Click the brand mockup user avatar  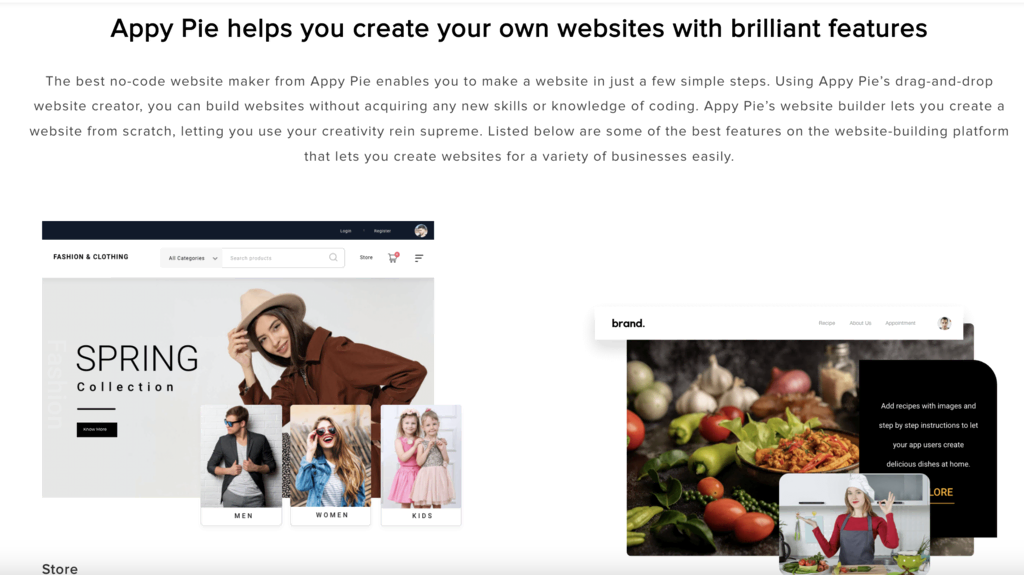944,323
